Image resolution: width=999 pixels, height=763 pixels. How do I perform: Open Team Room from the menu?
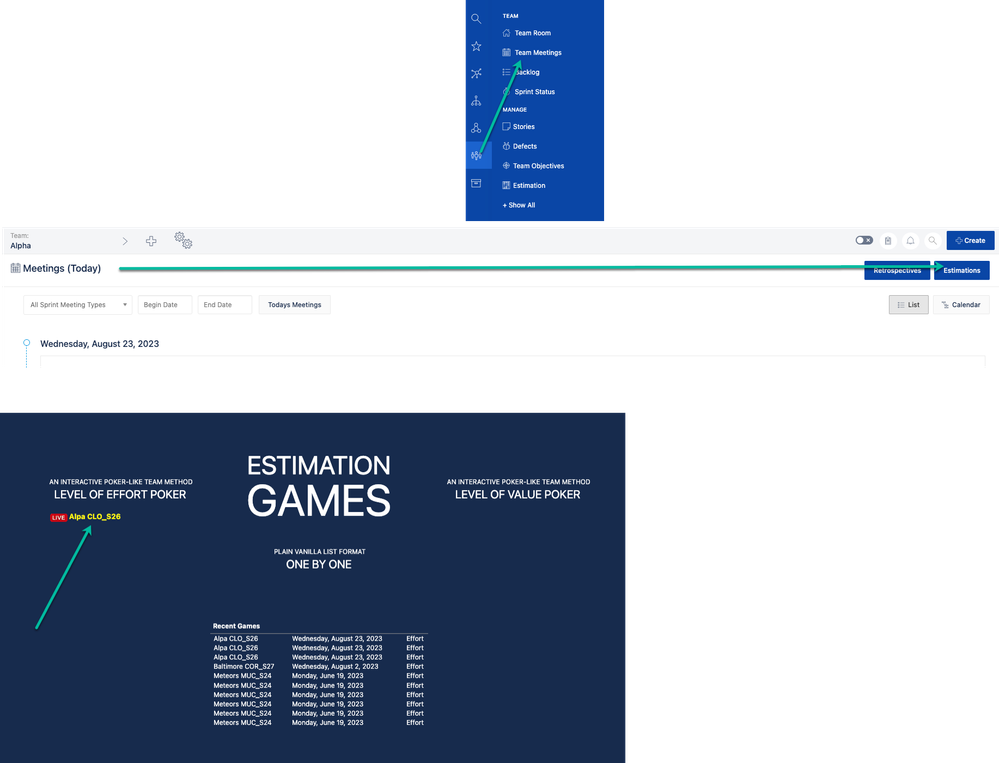(526, 32)
